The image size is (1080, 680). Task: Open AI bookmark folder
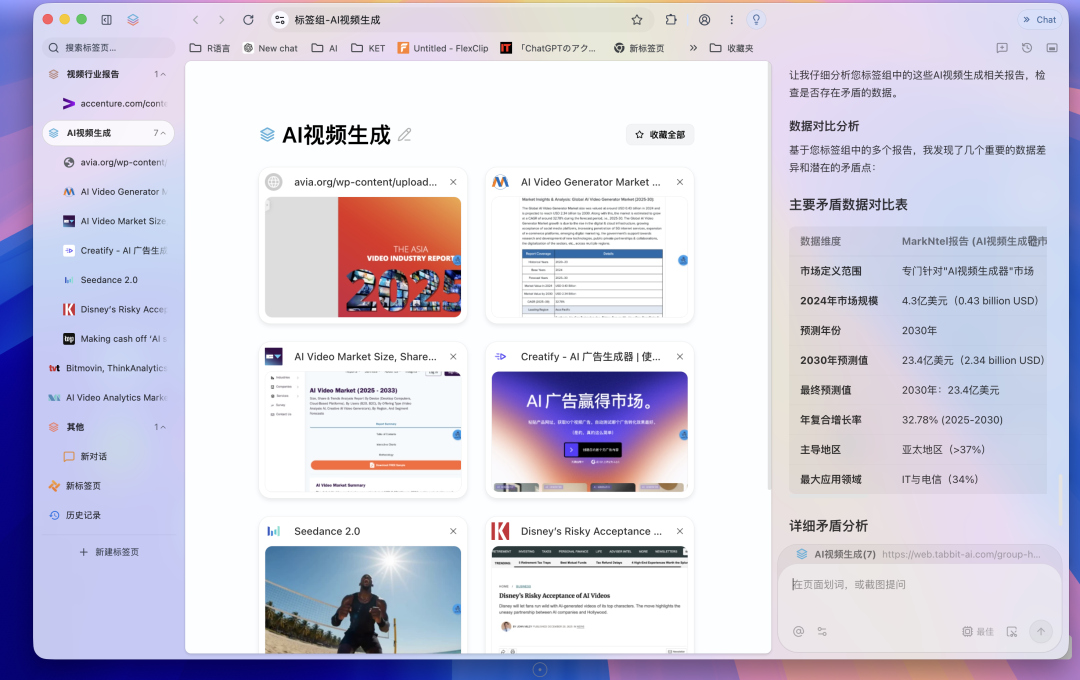tap(325, 48)
